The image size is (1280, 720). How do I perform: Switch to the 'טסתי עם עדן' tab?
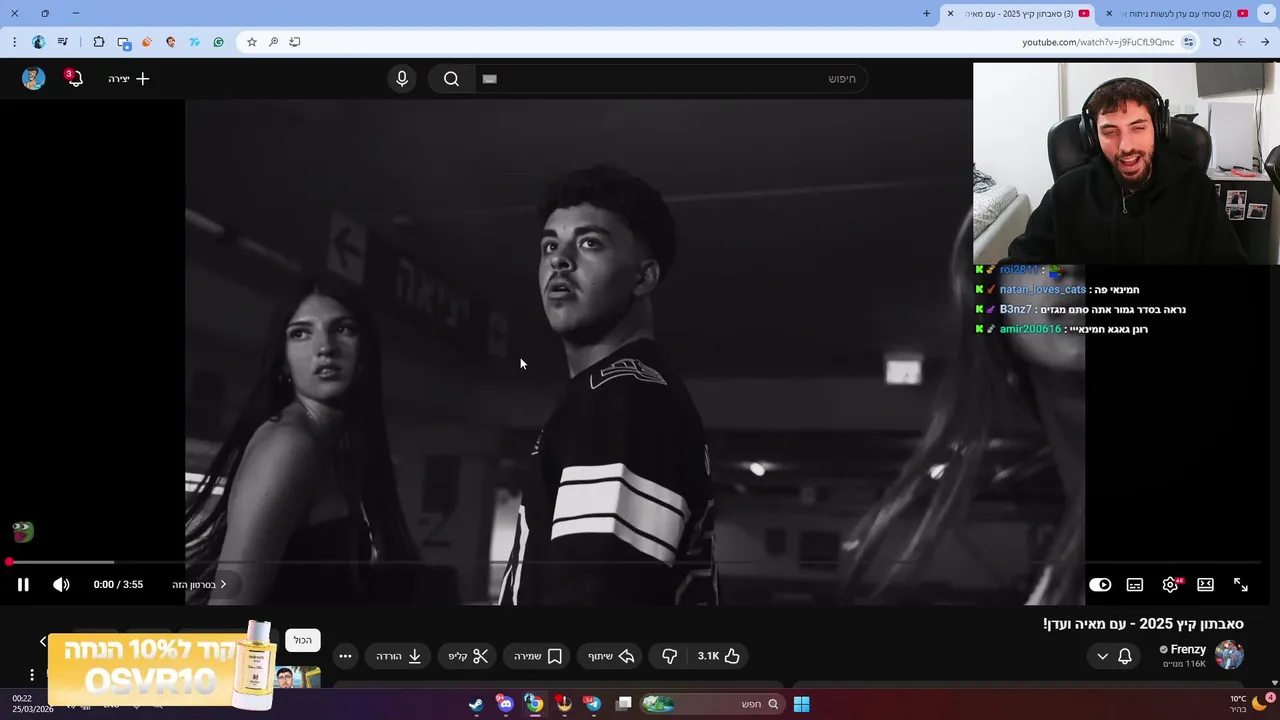[1176, 14]
